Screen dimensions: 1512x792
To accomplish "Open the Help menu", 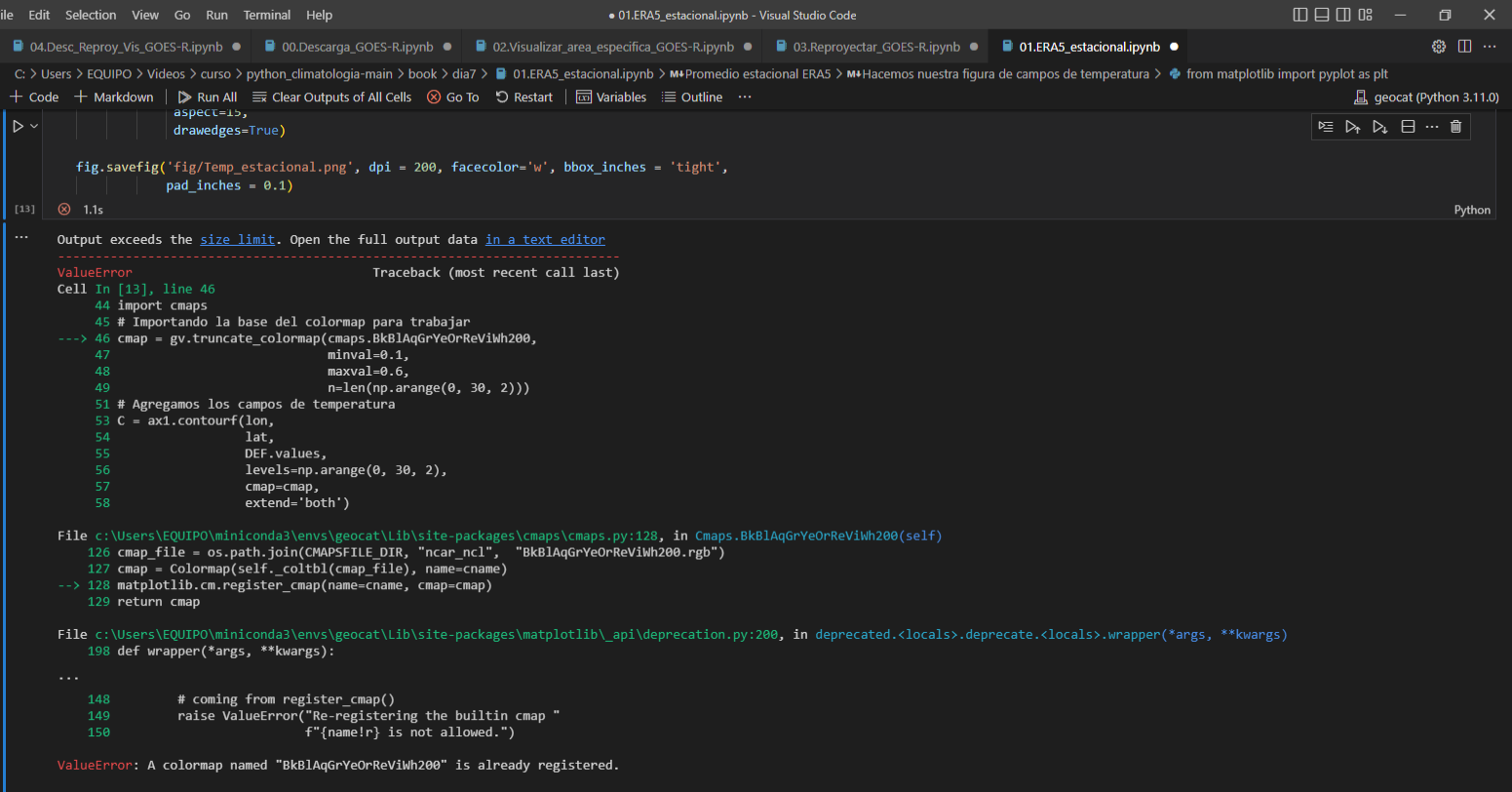I will click(x=319, y=15).
